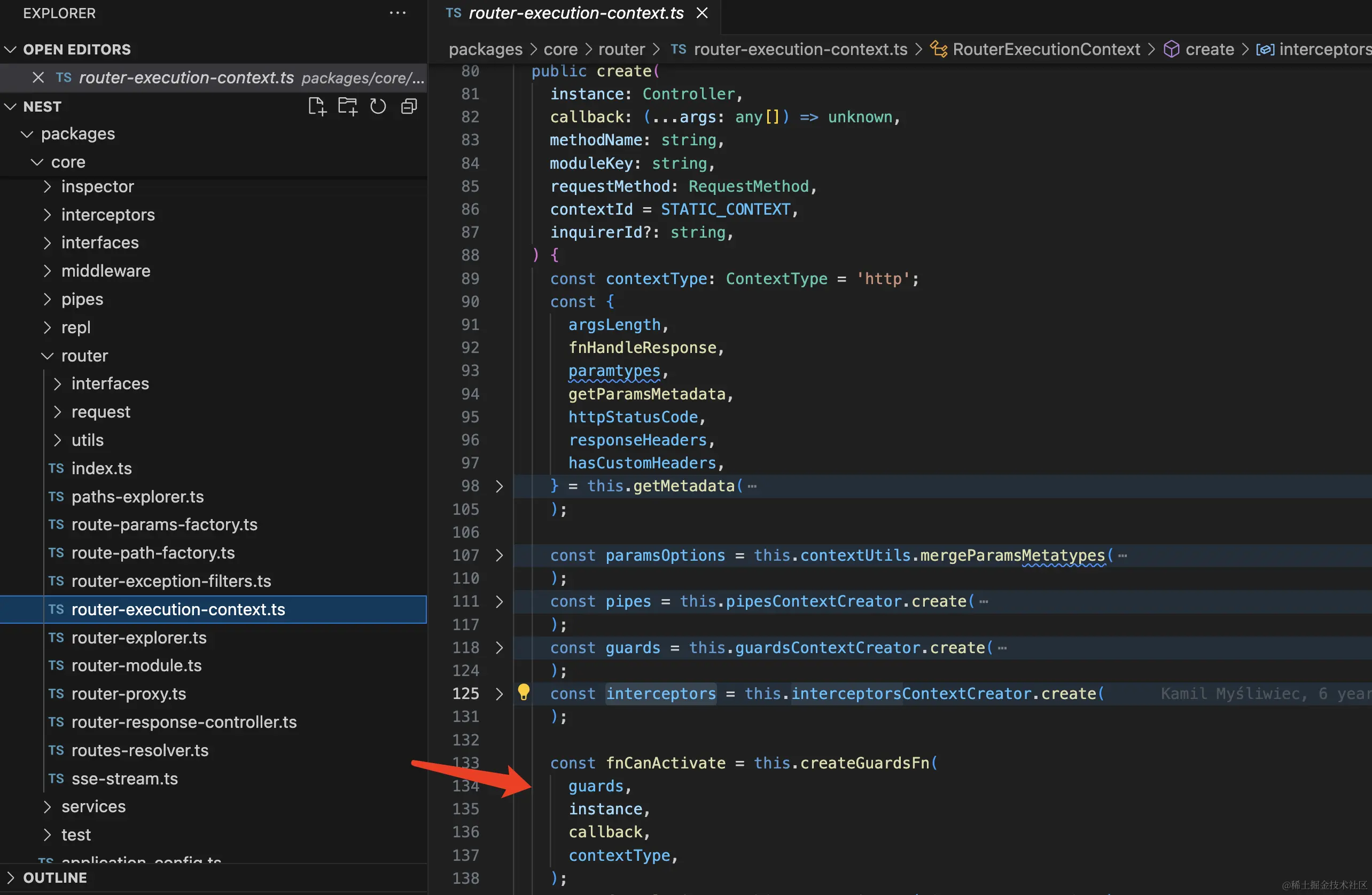Click 'RequestMethod' type on line 85
Screen dimensions: 1372x895
point(749,186)
